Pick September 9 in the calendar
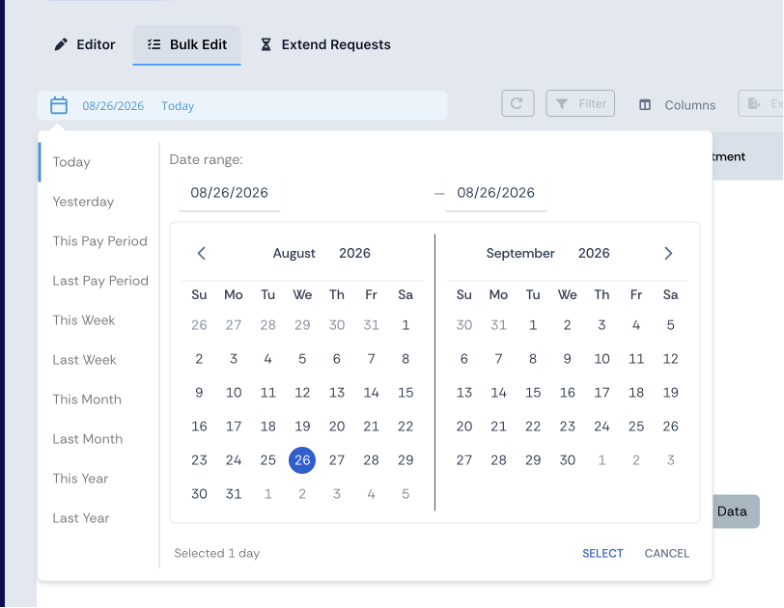 pos(567,359)
